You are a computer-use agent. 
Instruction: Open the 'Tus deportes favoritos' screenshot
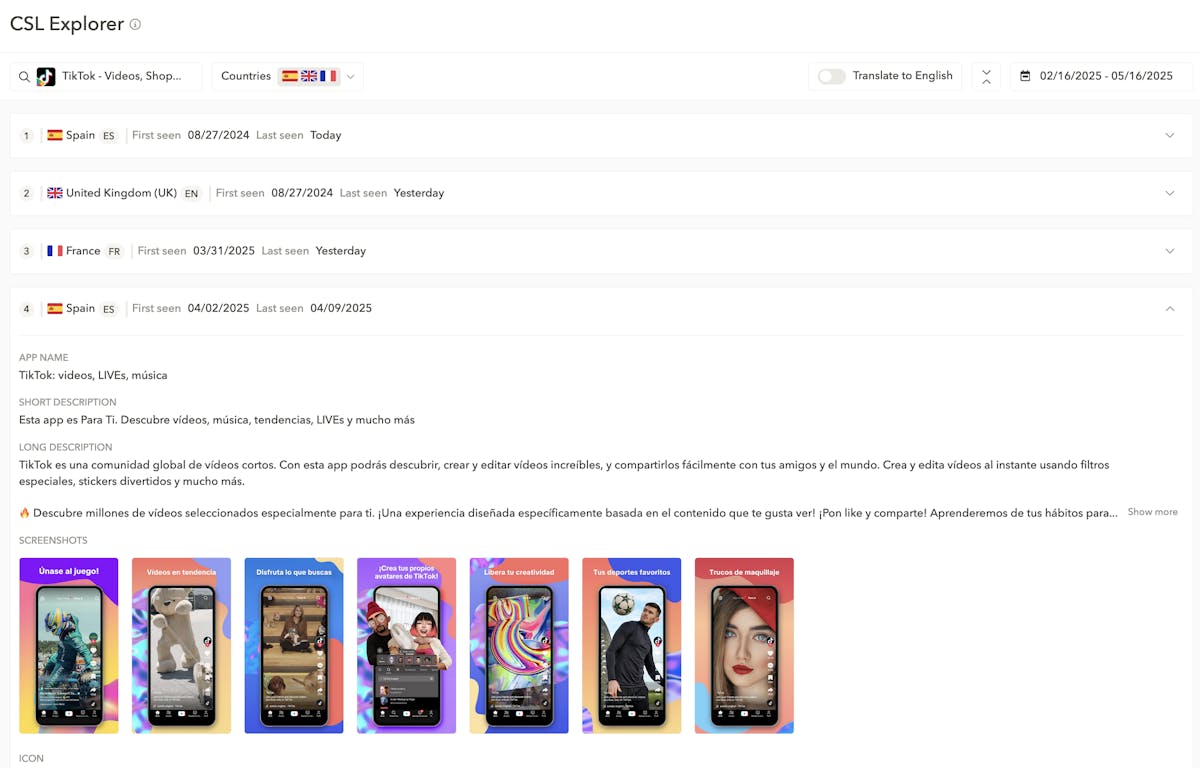[631, 645]
